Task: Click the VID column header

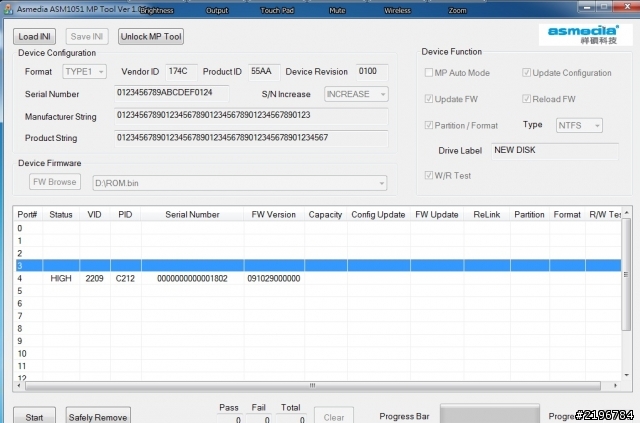Action: tap(95, 215)
